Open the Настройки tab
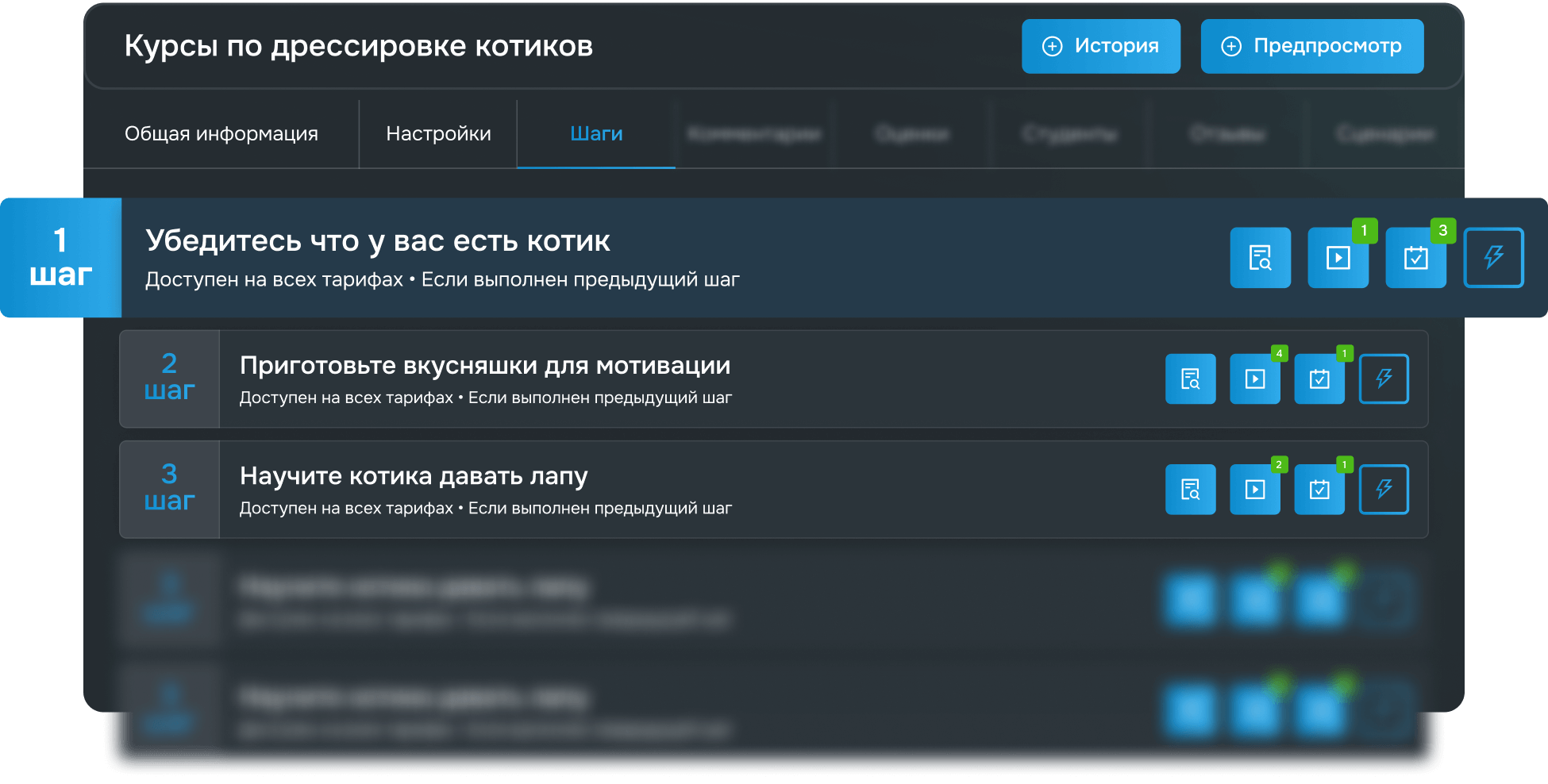This screenshot has width=1548, height=784. click(438, 134)
